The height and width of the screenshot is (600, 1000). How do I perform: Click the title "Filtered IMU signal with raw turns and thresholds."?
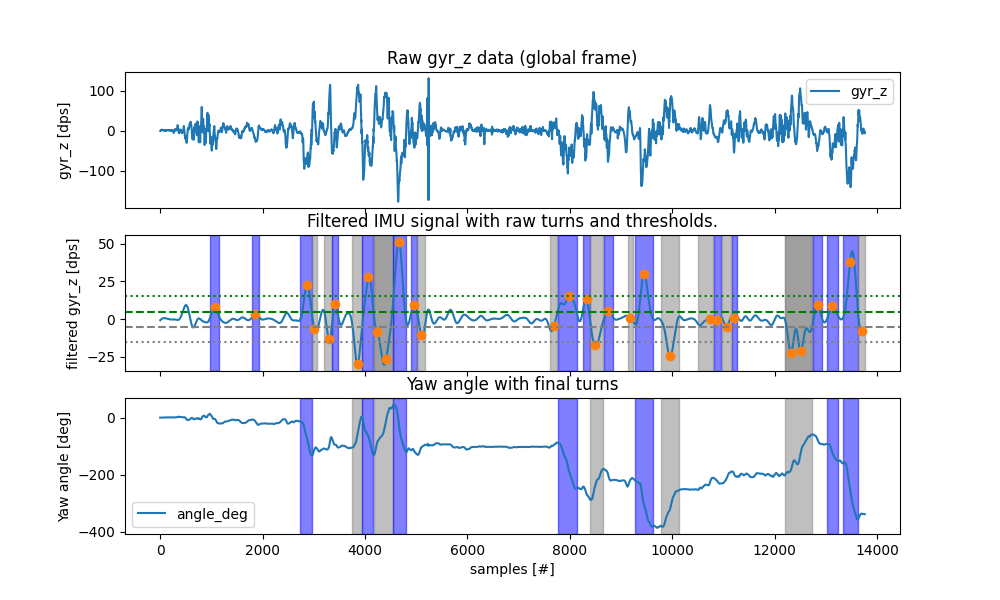511,221
